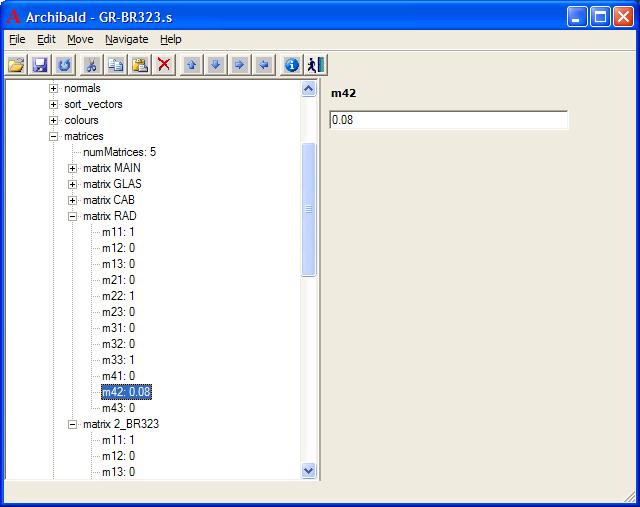Click the Move Down arrow icon

(215, 64)
